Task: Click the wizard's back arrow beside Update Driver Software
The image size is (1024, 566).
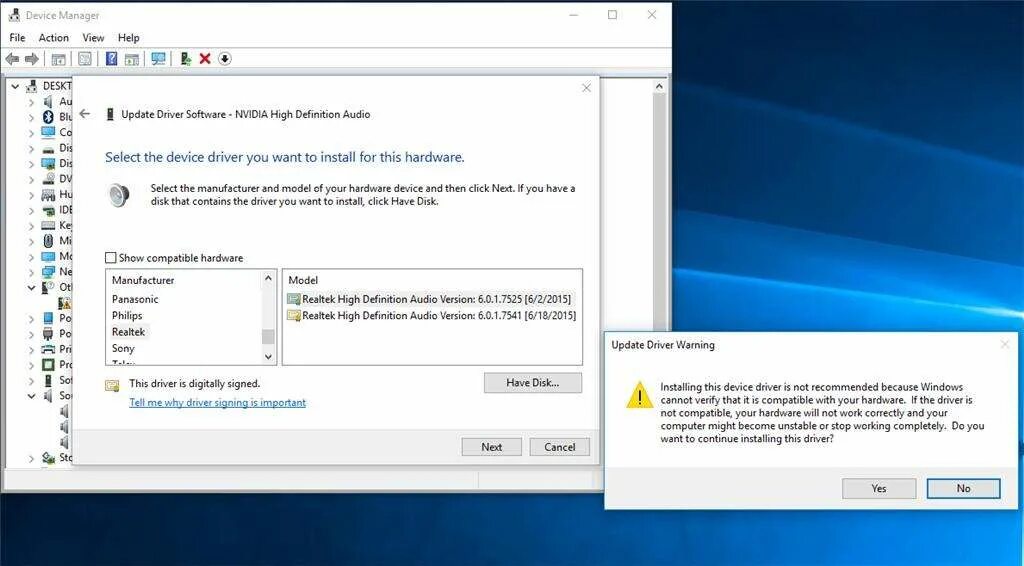Action: coord(85,114)
